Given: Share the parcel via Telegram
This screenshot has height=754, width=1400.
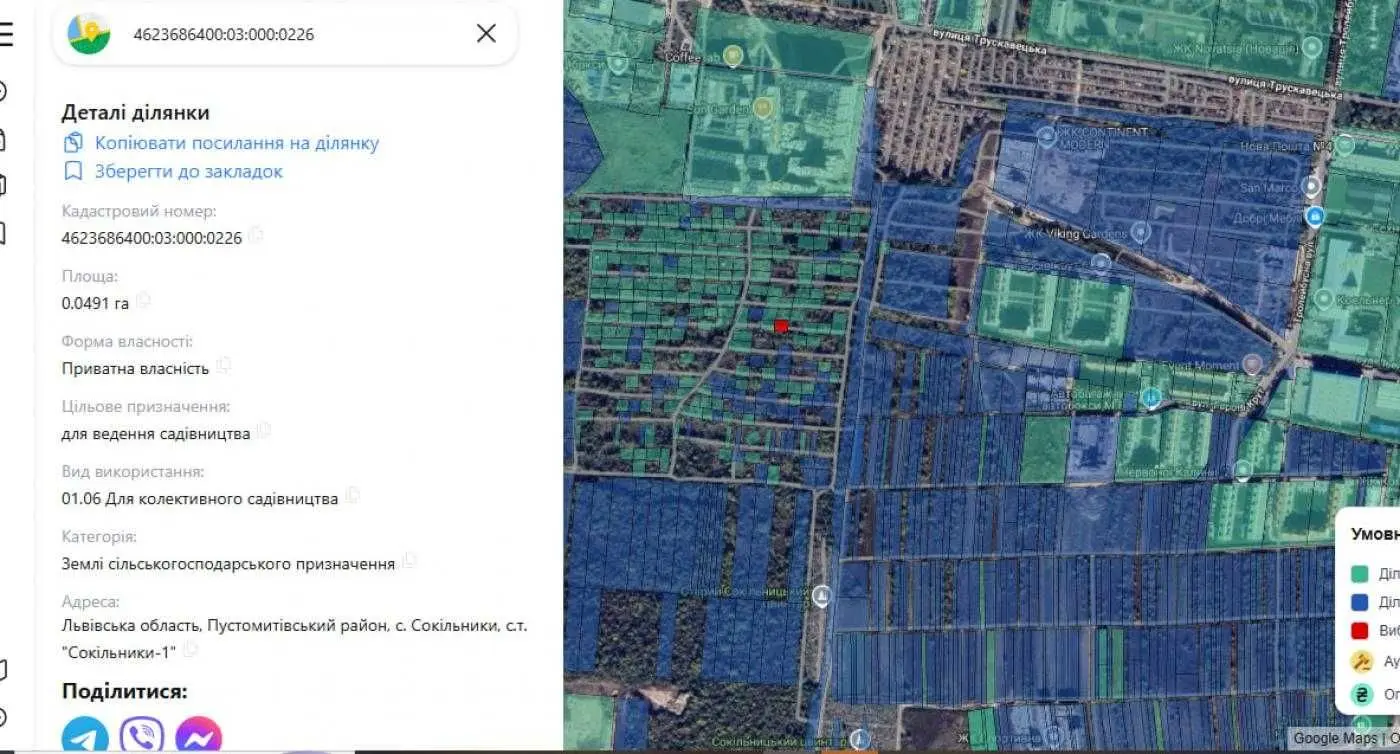Looking at the screenshot, I should tap(85, 736).
